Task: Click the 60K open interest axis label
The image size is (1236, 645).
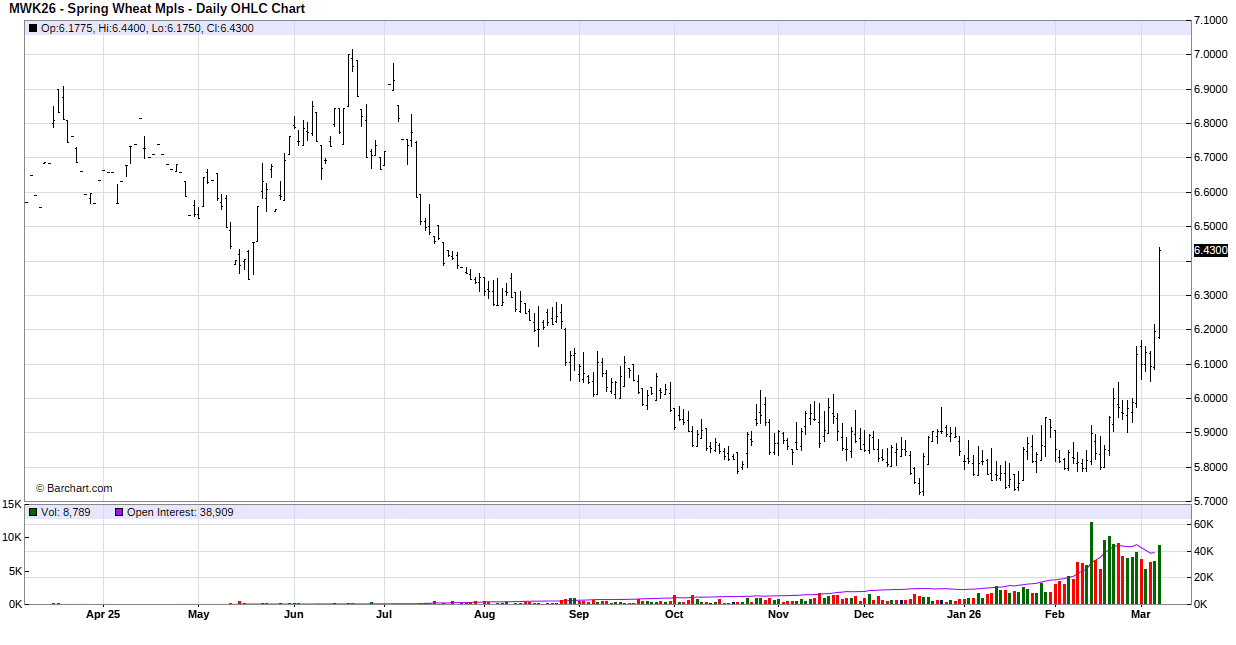Action: tap(1204, 525)
